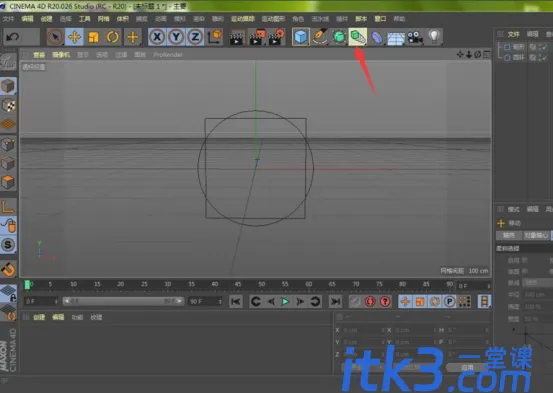Go to start of animation
The image size is (553, 393).
(236, 302)
